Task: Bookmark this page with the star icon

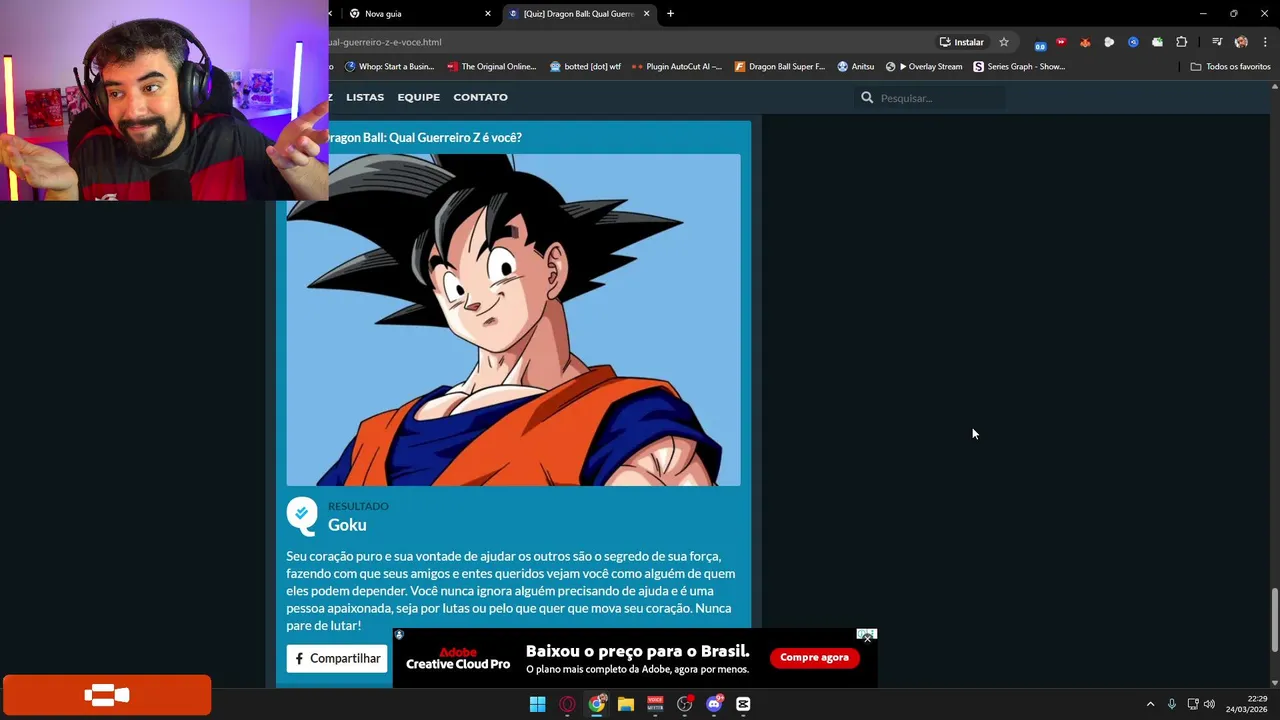Action: (1004, 42)
